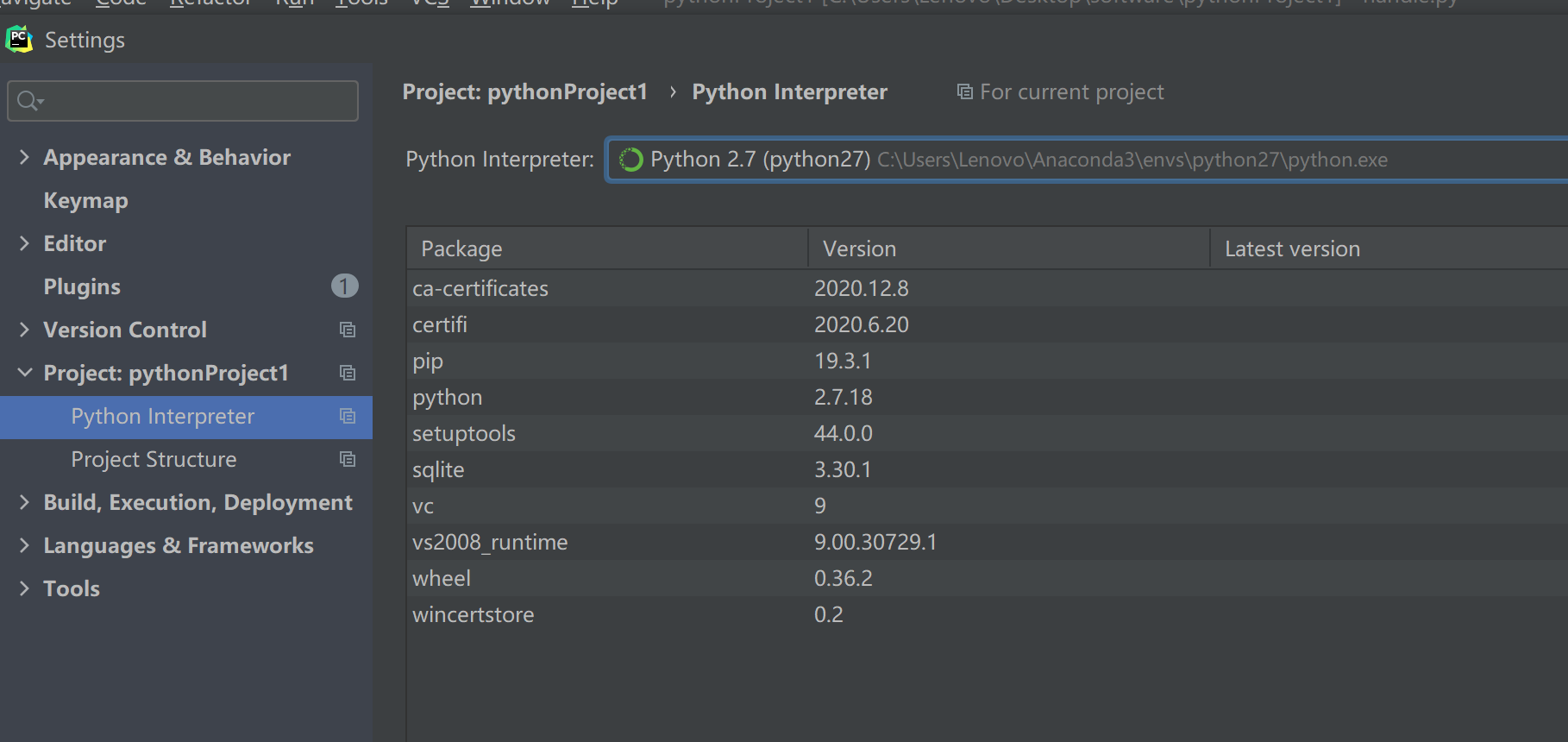Select the vs2008_runtime package row
1568x742 pixels.
pos(988,542)
